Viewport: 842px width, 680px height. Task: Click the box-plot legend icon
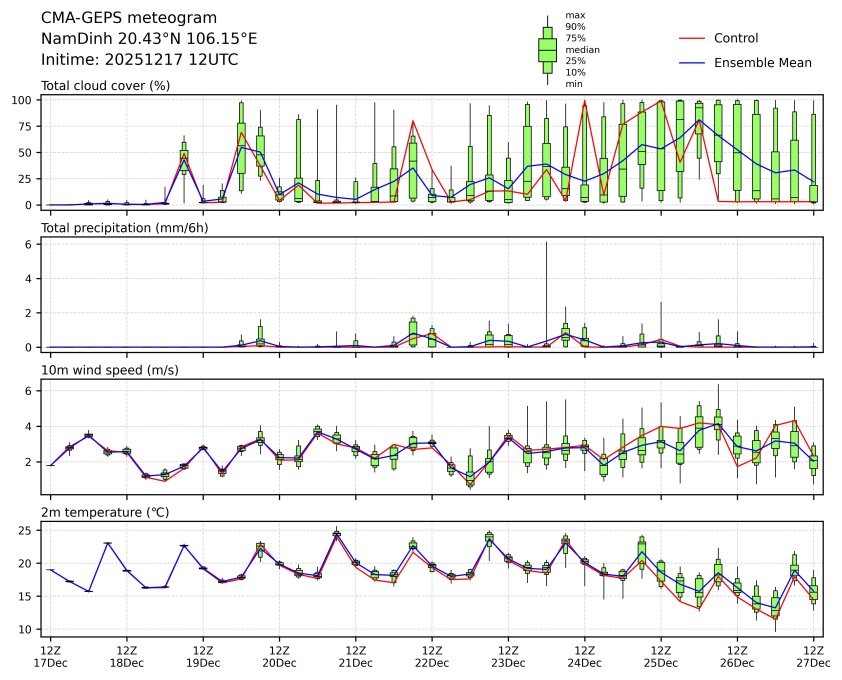pos(547,50)
